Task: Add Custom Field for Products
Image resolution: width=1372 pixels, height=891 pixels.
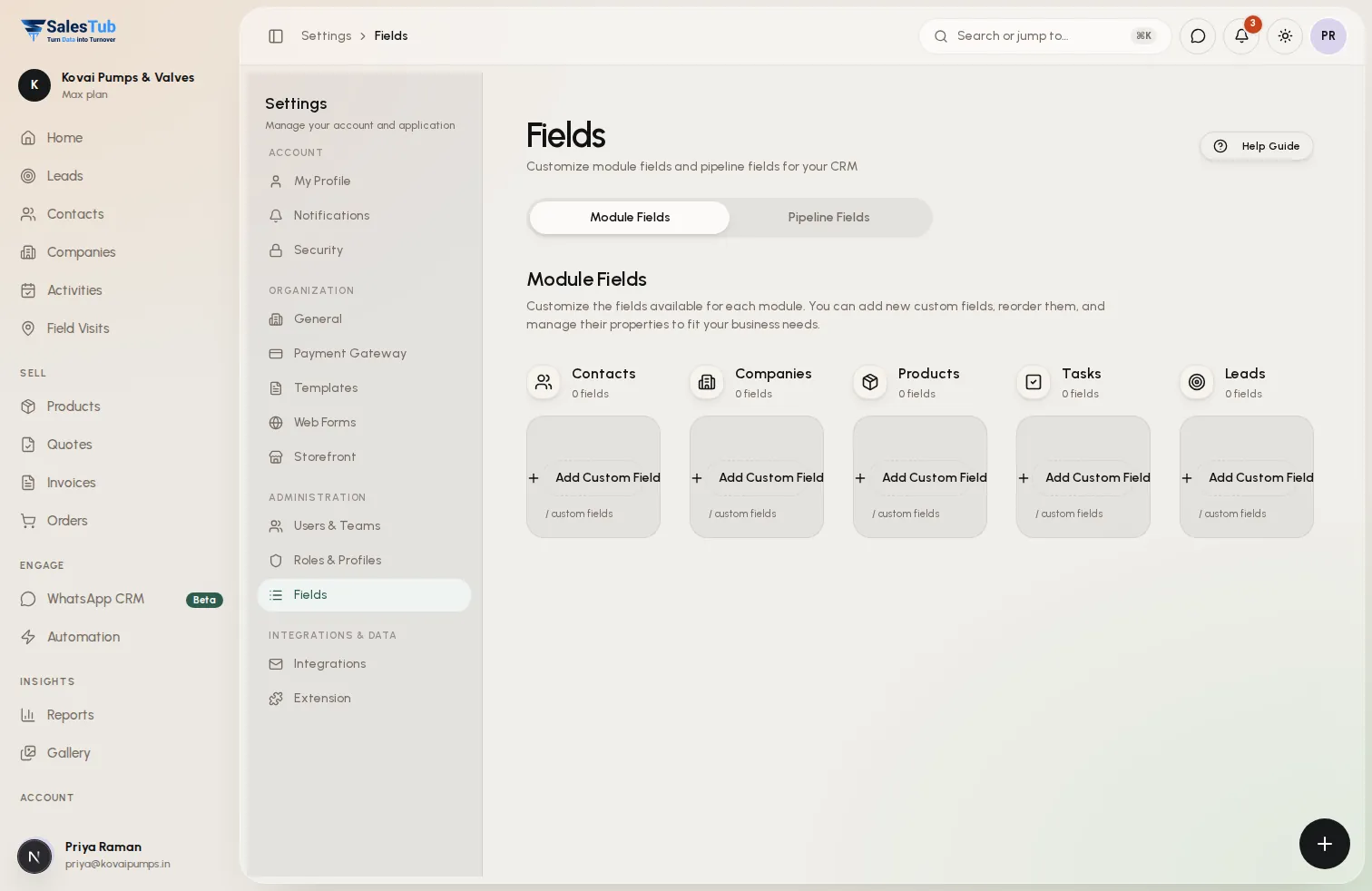Action: pos(921,477)
